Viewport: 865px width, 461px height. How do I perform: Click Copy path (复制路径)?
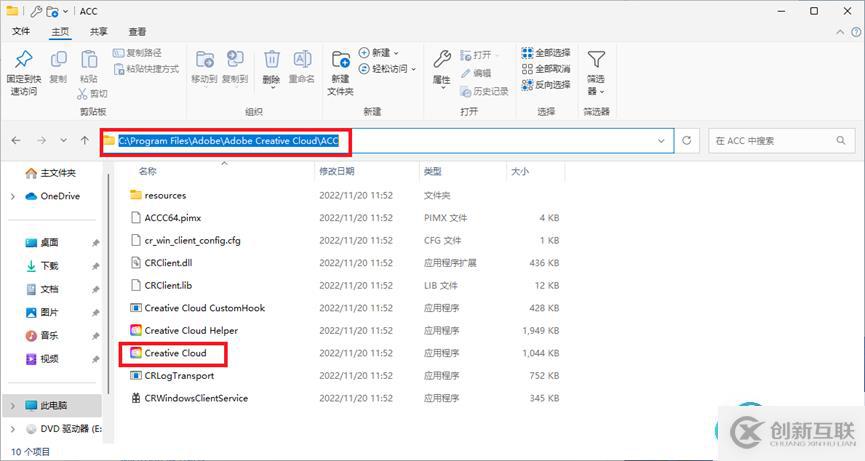(137, 53)
